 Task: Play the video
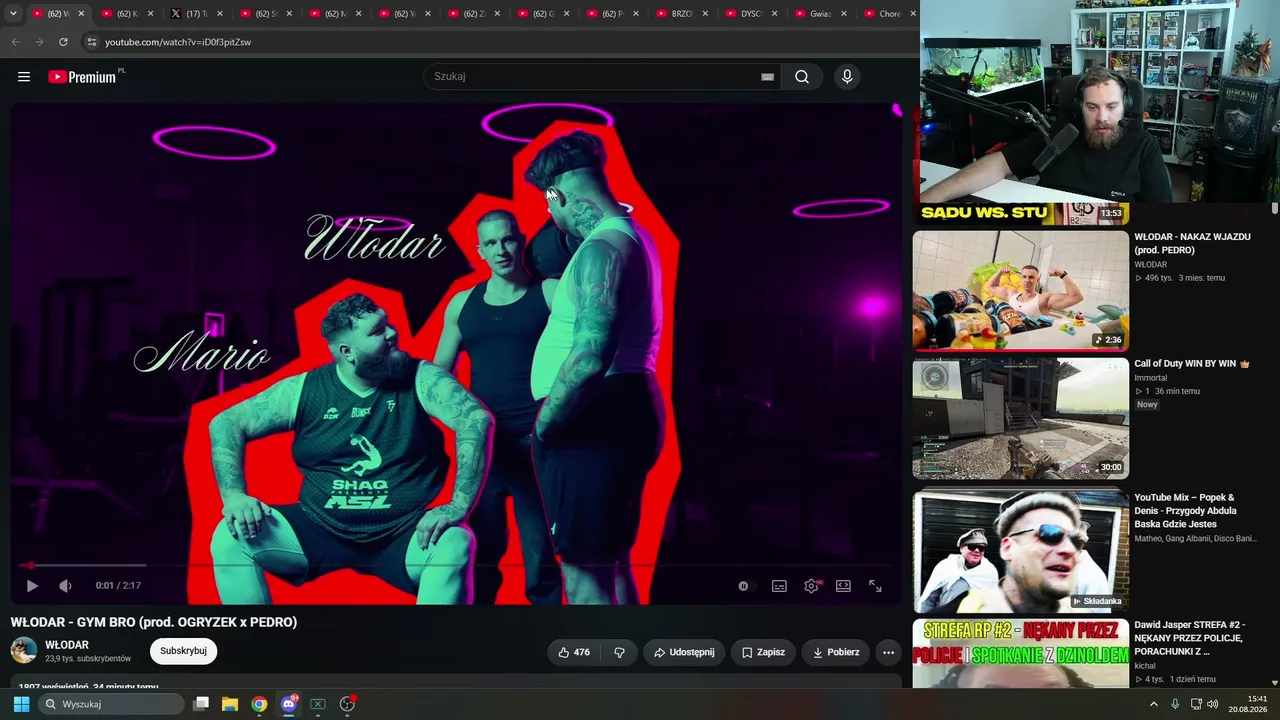point(32,586)
